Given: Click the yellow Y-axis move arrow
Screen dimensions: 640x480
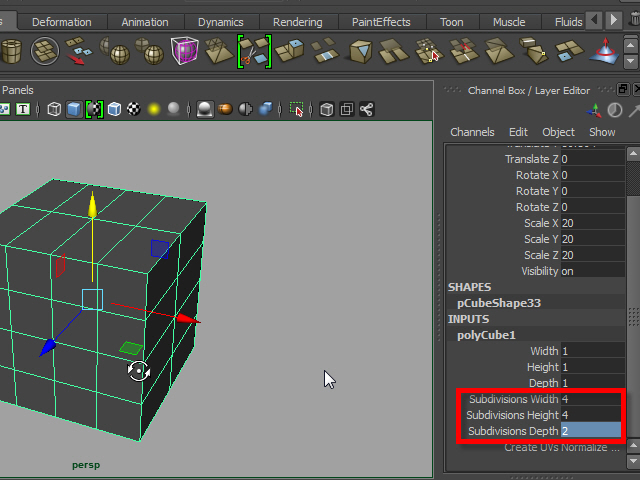Looking at the screenshot, I should pyautogui.click(x=93, y=204).
